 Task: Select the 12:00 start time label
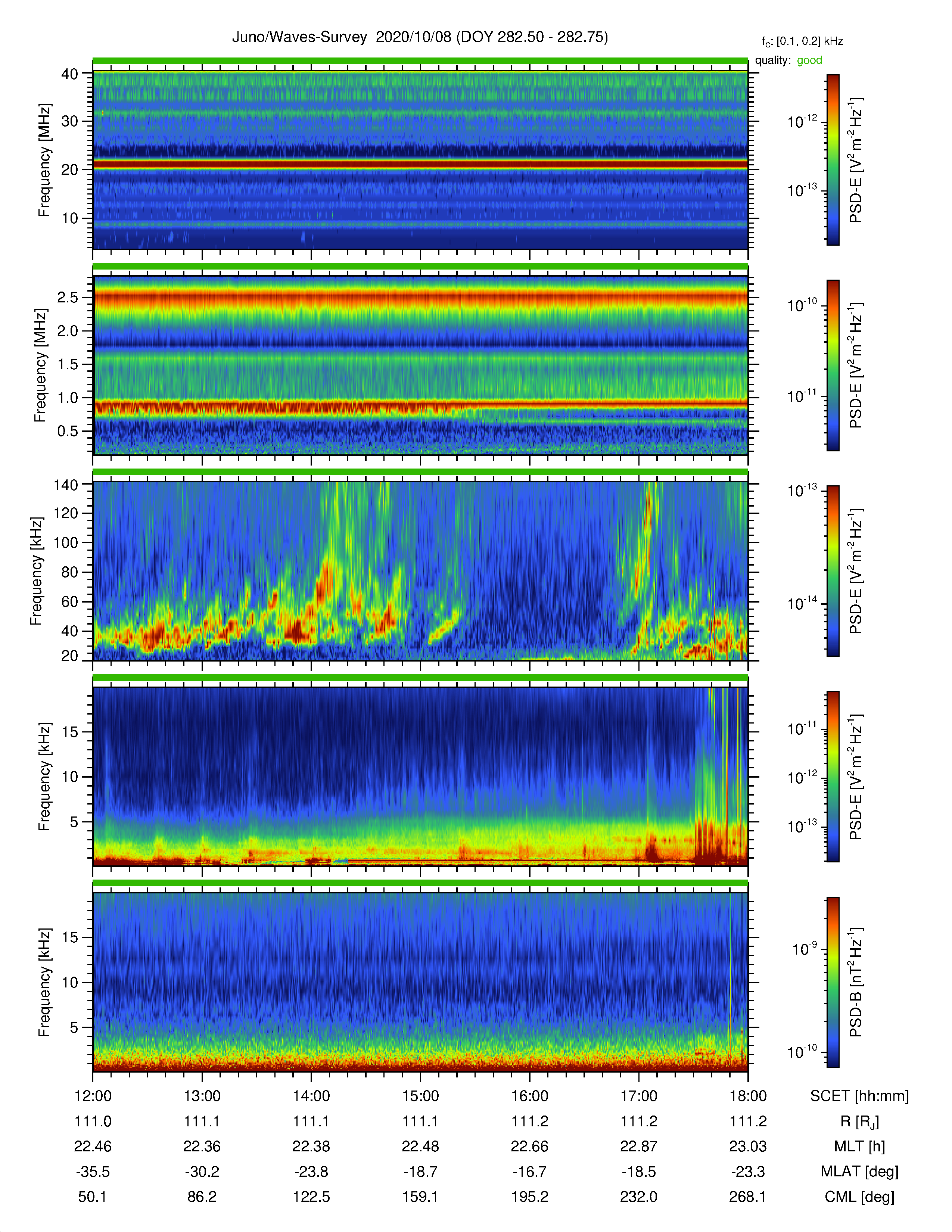coord(93,1096)
